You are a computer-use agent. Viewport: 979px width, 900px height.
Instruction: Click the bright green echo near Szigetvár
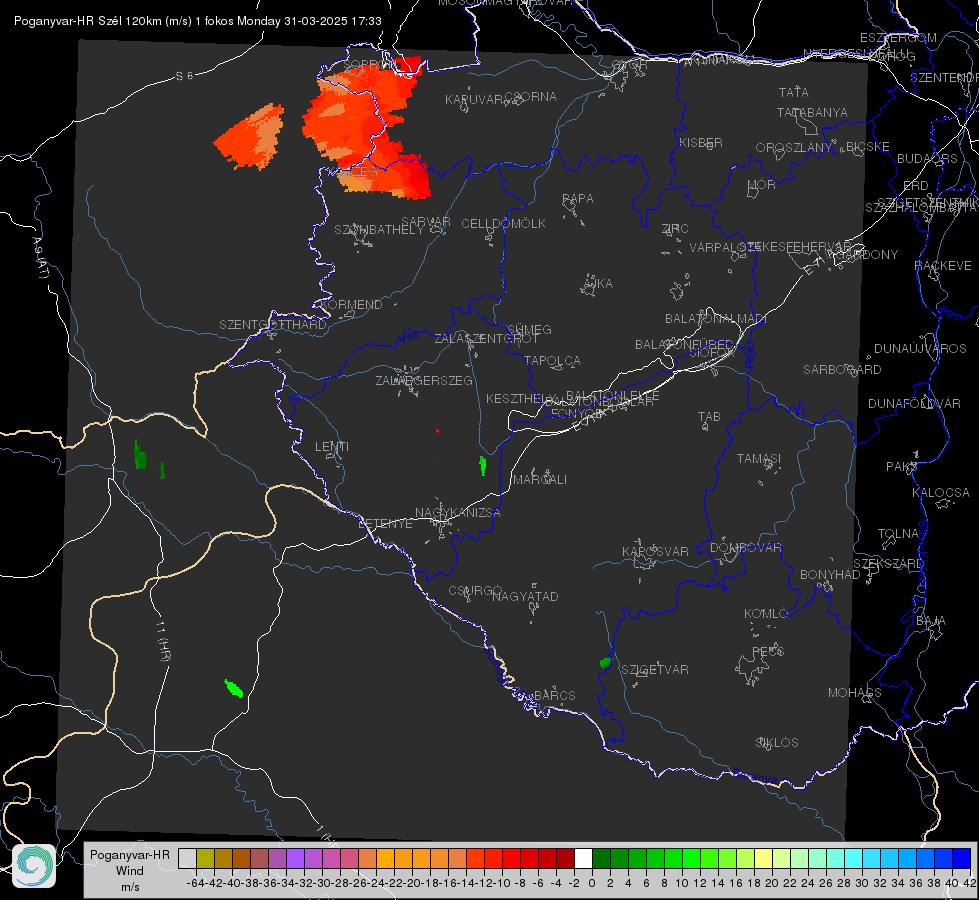(604, 663)
